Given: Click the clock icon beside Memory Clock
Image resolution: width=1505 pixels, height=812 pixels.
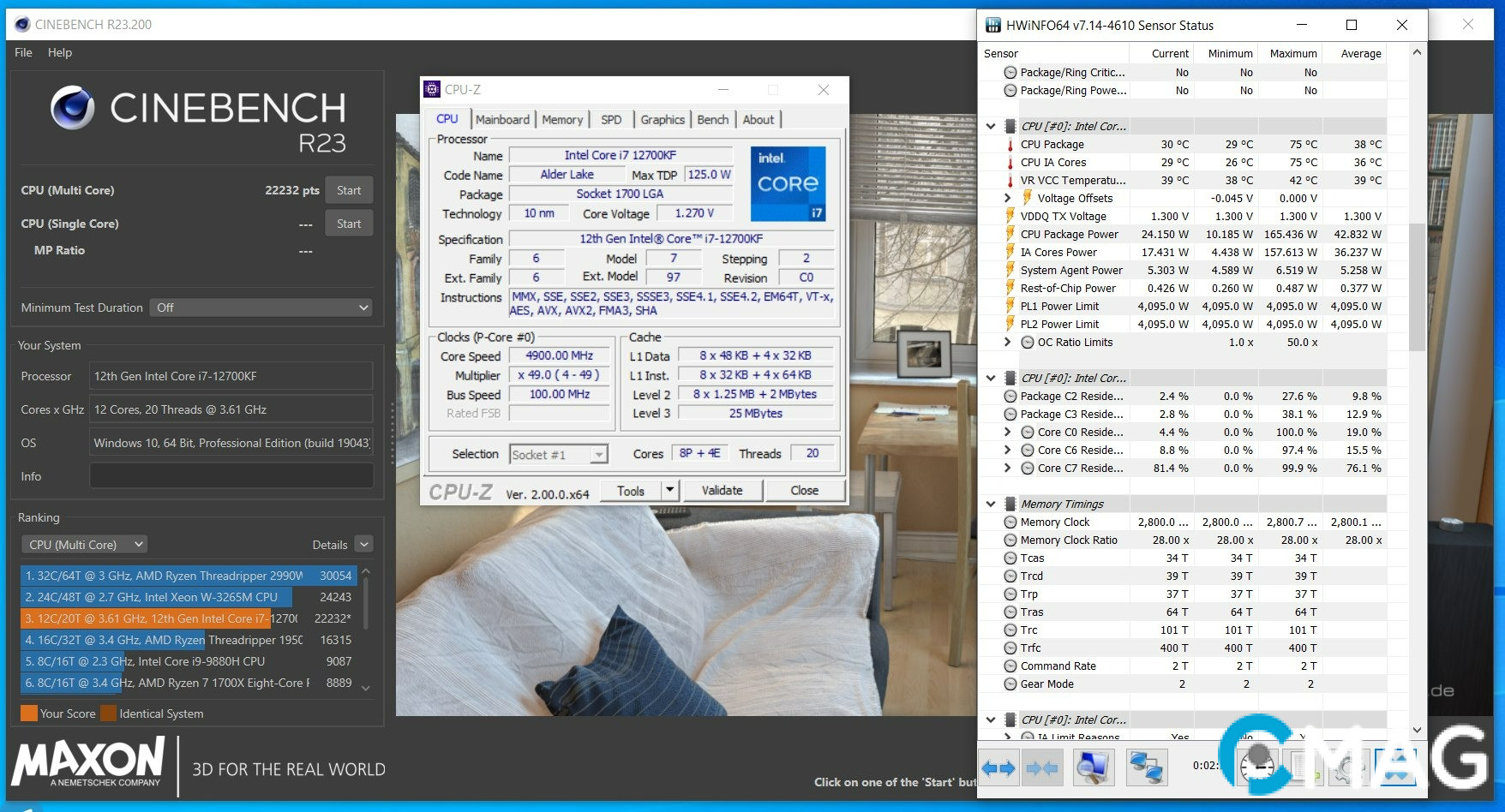Looking at the screenshot, I should [x=1010, y=522].
